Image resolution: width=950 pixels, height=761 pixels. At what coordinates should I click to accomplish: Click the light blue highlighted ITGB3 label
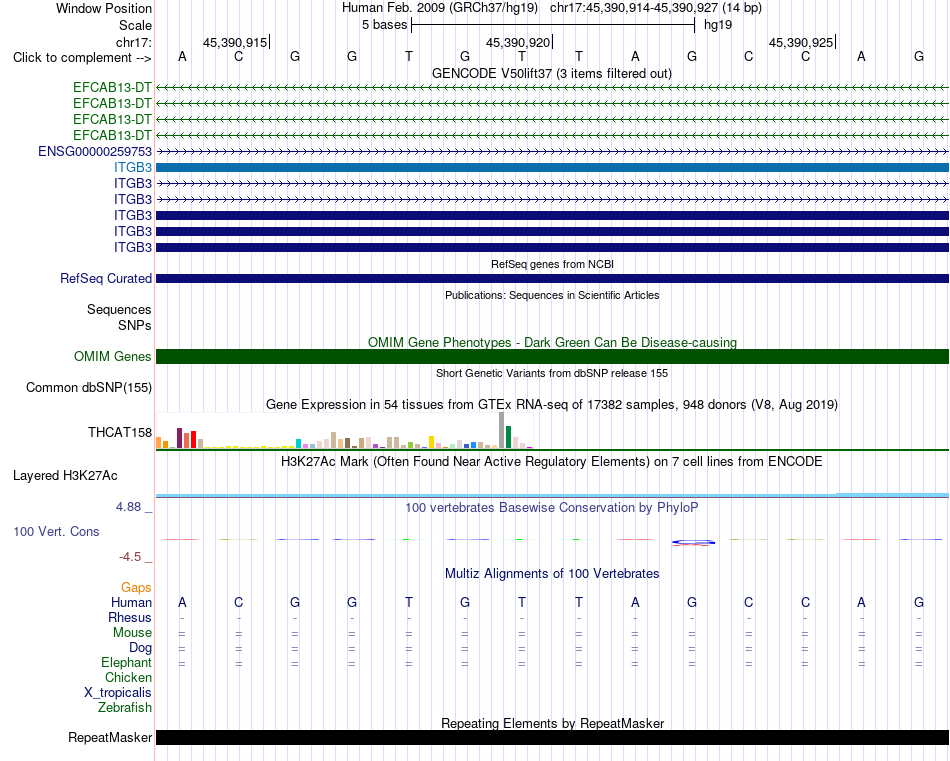(x=133, y=167)
